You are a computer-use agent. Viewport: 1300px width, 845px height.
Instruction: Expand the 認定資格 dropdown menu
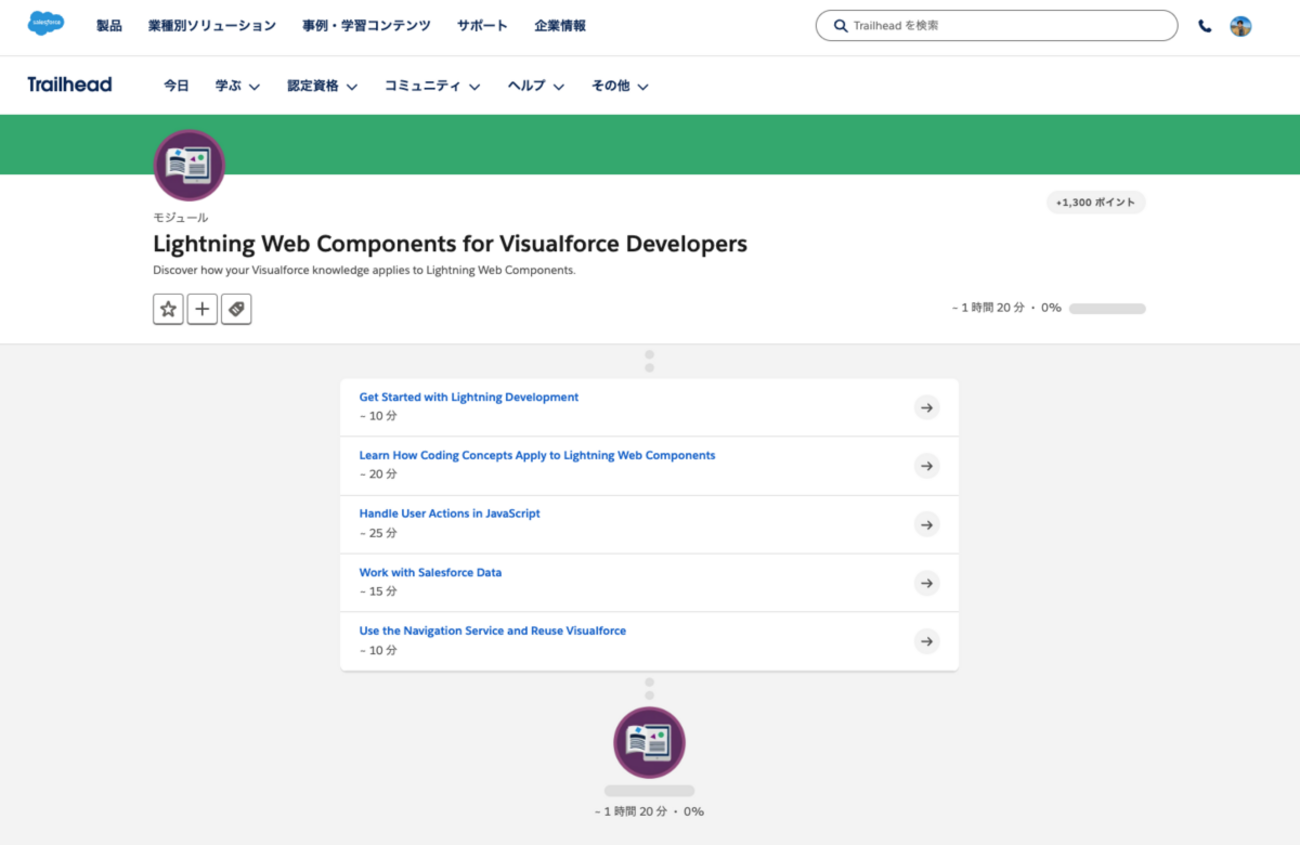coord(322,86)
